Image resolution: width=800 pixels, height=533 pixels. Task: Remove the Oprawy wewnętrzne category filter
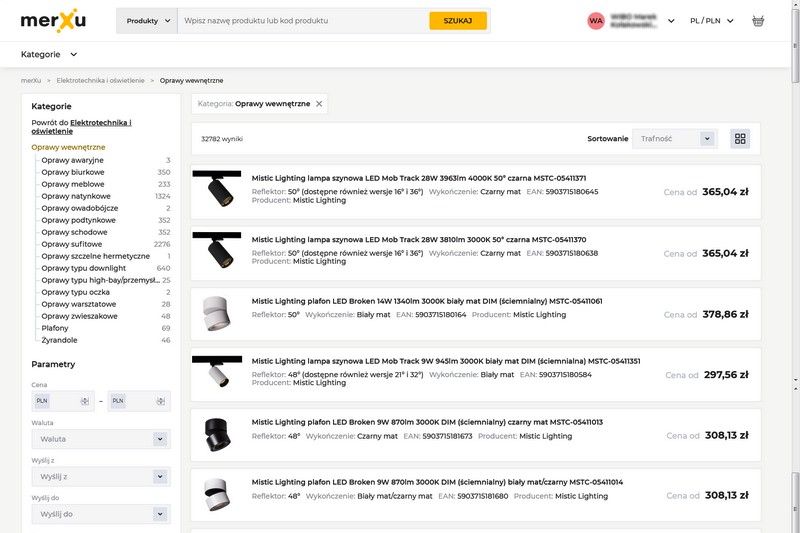319,104
